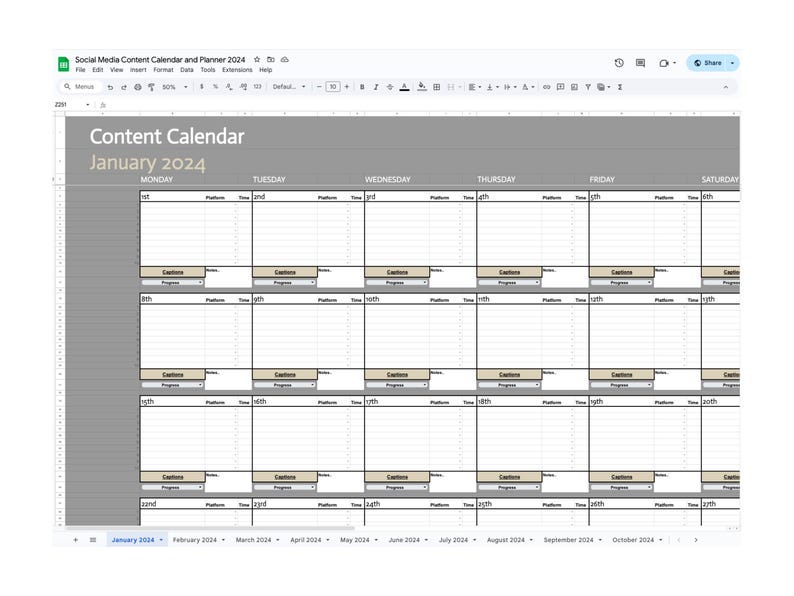794x596 pixels.
Task: Open Captions link under 9th
Action: click(x=285, y=374)
